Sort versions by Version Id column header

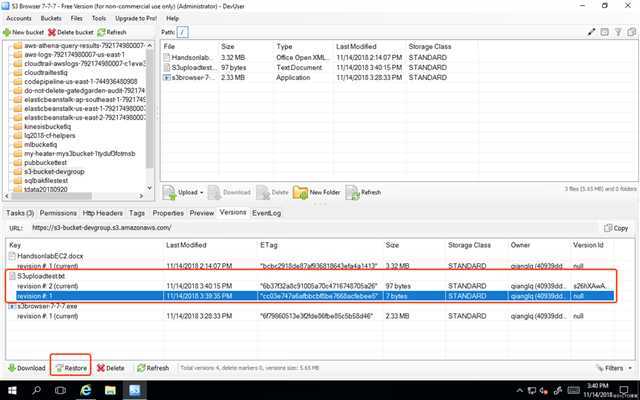click(x=588, y=245)
